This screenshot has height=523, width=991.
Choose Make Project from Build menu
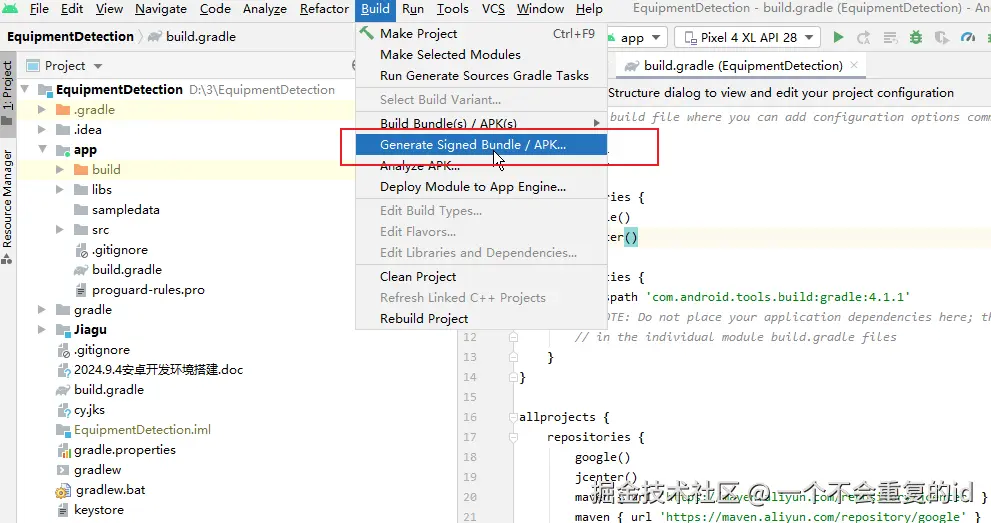click(481, 33)
